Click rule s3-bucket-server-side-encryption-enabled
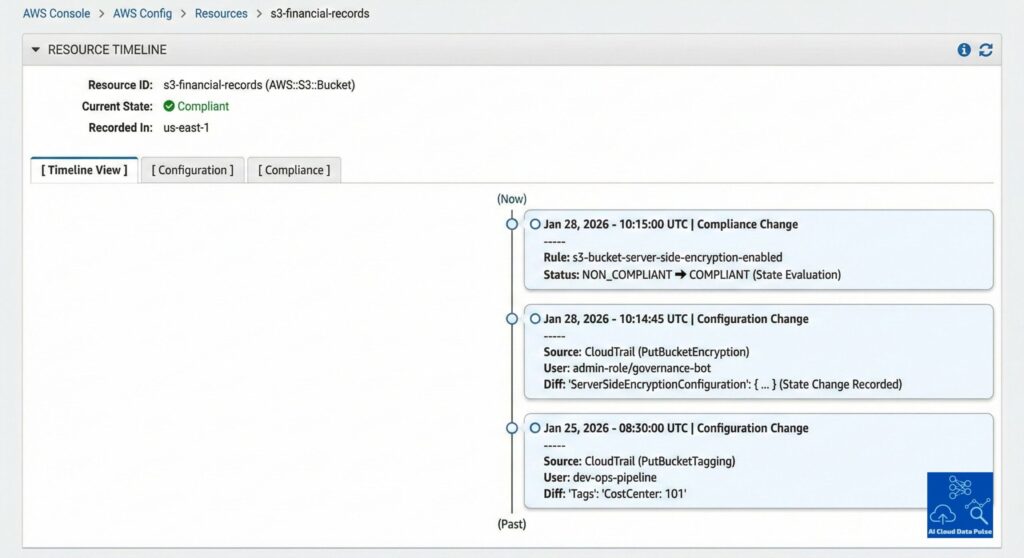The height and width of the screenshot is (558, 1024). pos(663,257)
